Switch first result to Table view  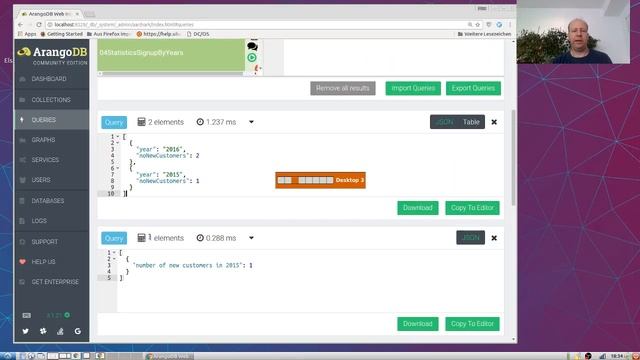click(x=471, y=122)
